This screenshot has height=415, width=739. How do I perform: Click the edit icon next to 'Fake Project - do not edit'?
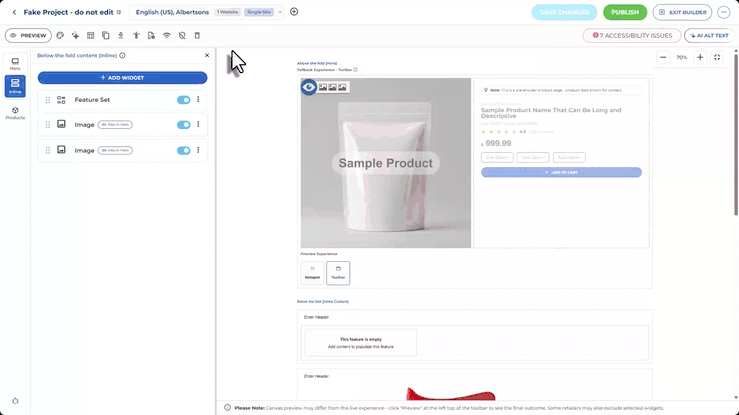[119, 12]
